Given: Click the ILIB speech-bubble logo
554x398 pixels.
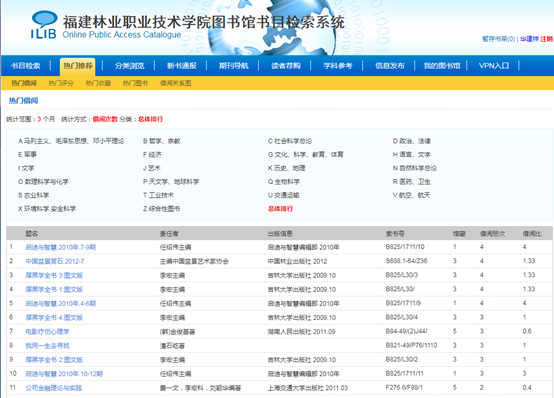Looking at the screenshot, I should coord(44,24).
